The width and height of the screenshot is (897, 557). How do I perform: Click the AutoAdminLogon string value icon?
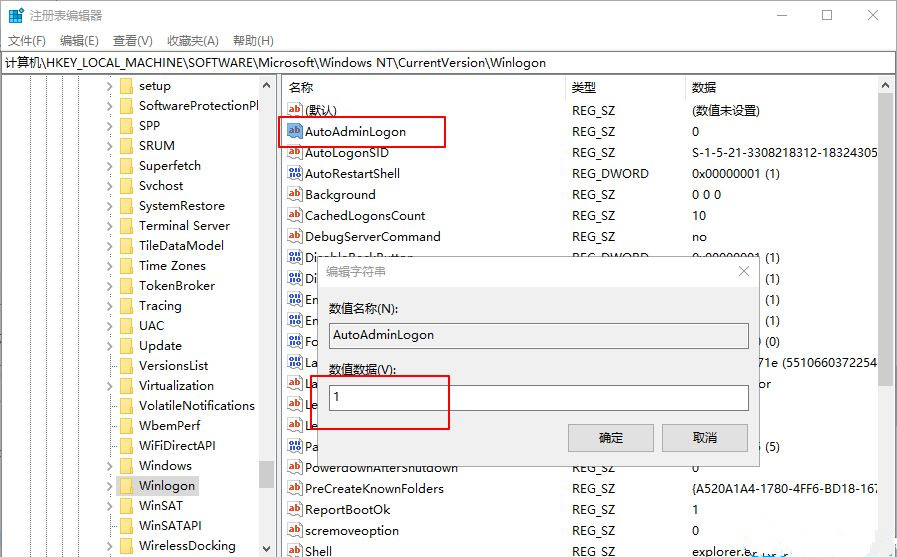click(x=294, y=131)
